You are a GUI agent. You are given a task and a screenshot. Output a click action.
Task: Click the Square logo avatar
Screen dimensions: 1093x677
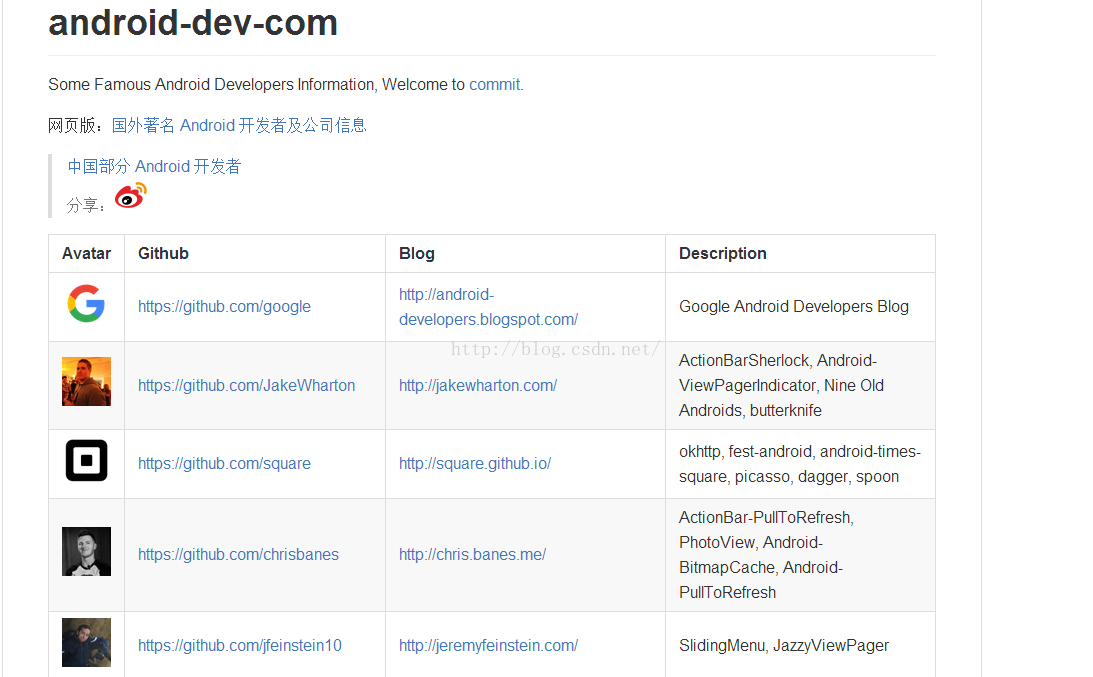[86, 460]
